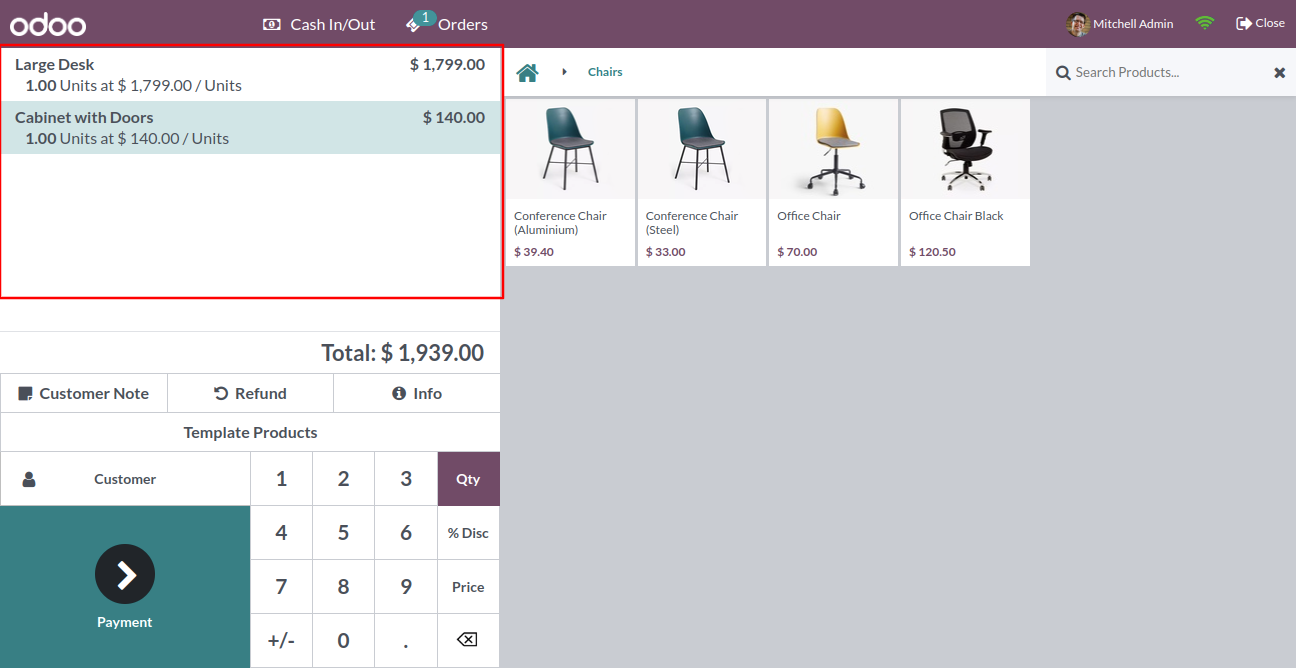Open Cash In/Out from top bar
This screenshot has width=1296, height=668.
click(319, 24)
